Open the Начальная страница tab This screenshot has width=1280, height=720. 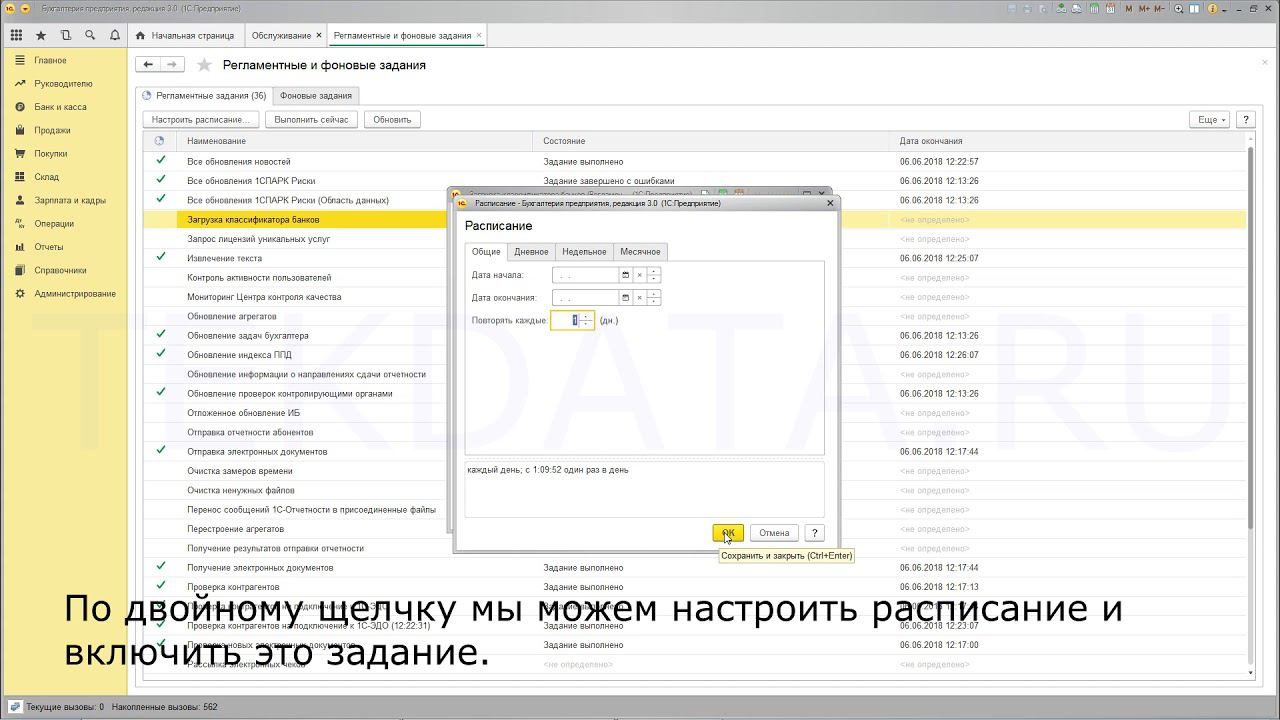(x=187, y=35)
